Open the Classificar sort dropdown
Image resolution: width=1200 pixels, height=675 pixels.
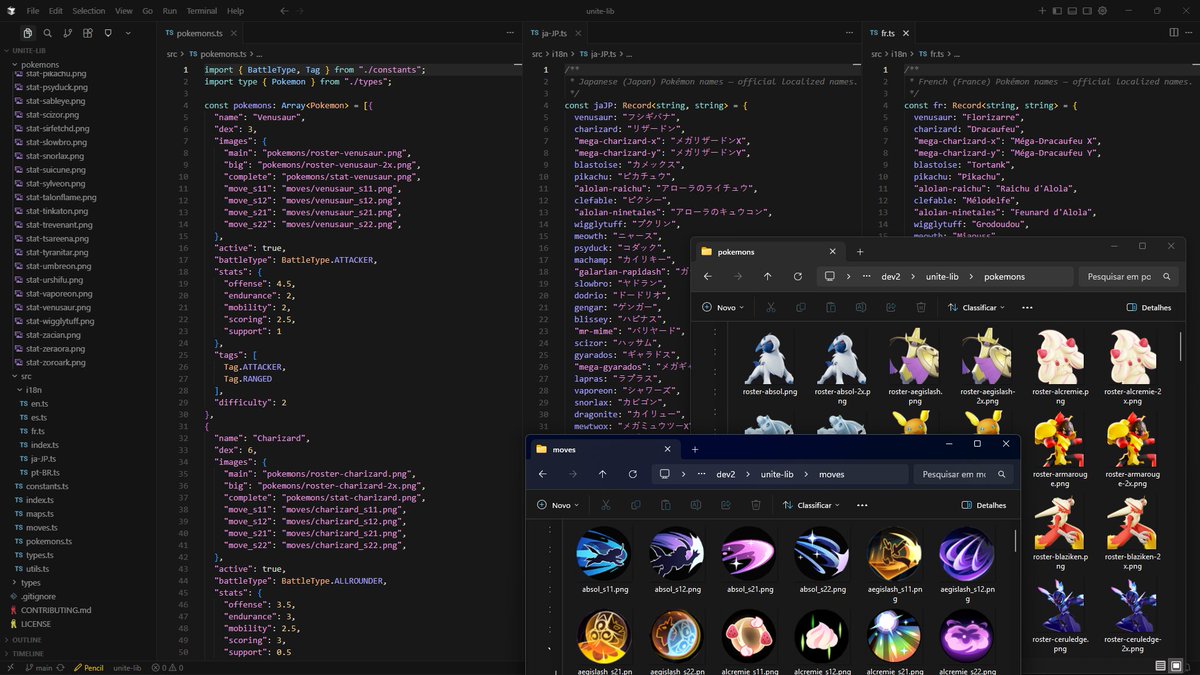[814, 505]
